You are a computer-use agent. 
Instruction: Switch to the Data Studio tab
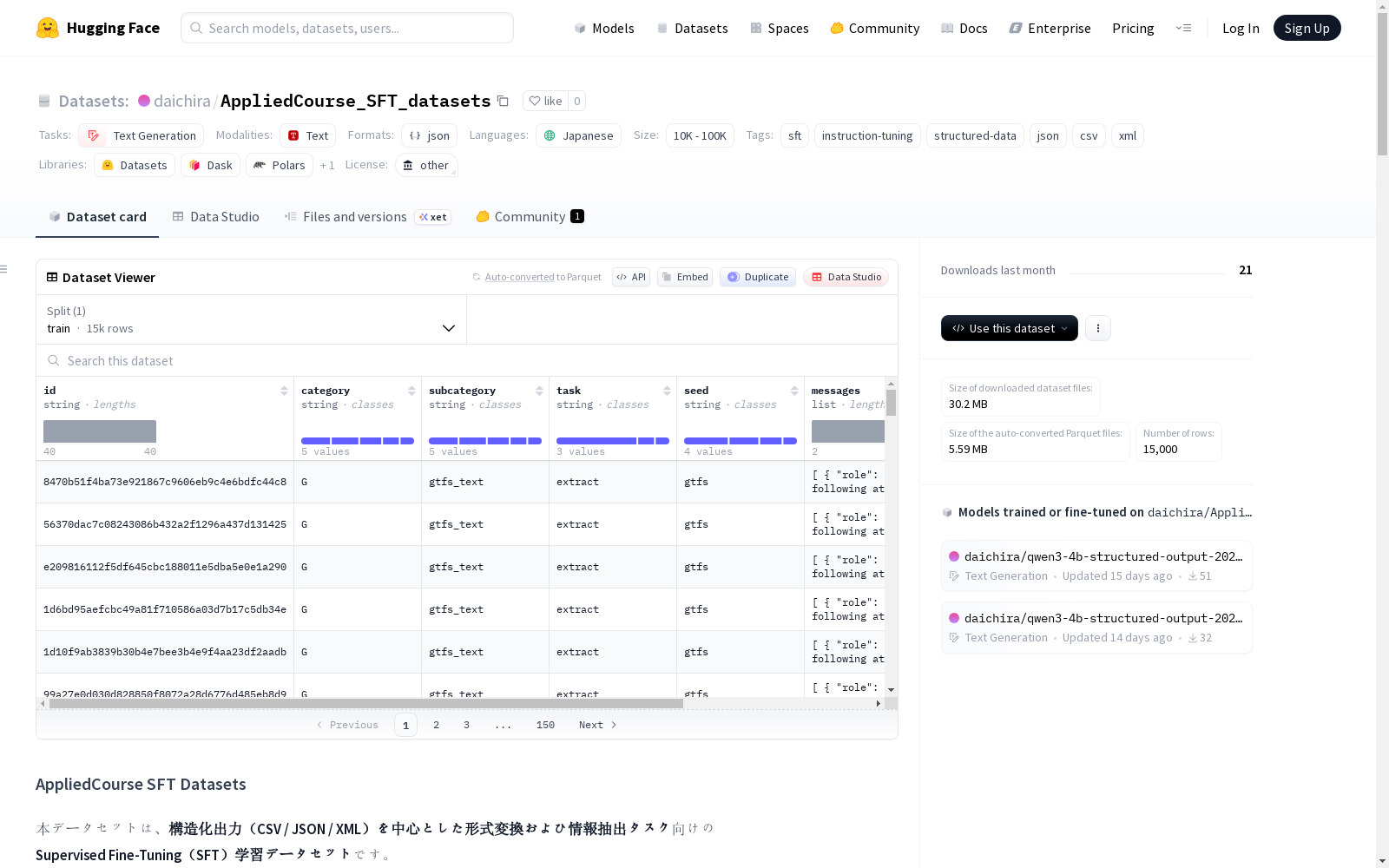[215, 217]
